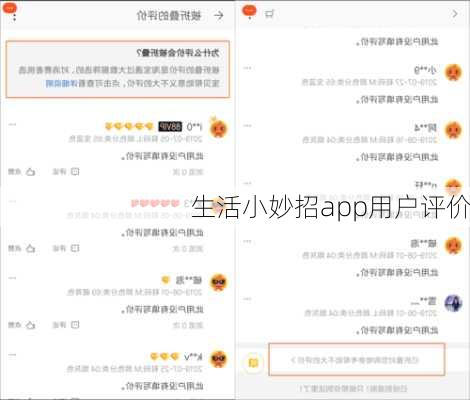Like the l**0 review with thumbs-up icon
This screenshot has width=470, height=400.
(x=30, y=172)
